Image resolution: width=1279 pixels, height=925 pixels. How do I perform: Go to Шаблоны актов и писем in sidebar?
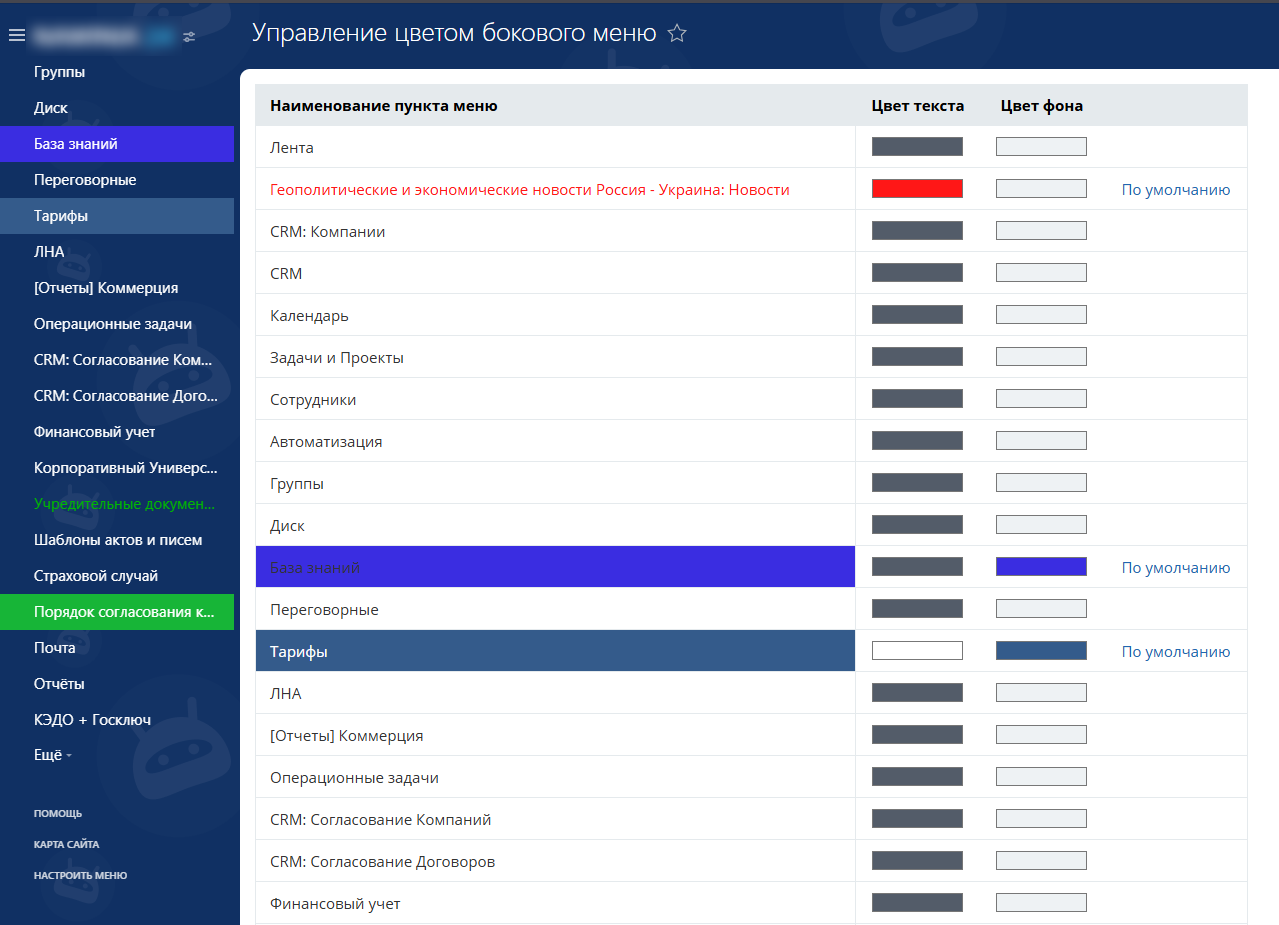click(118, 540)
